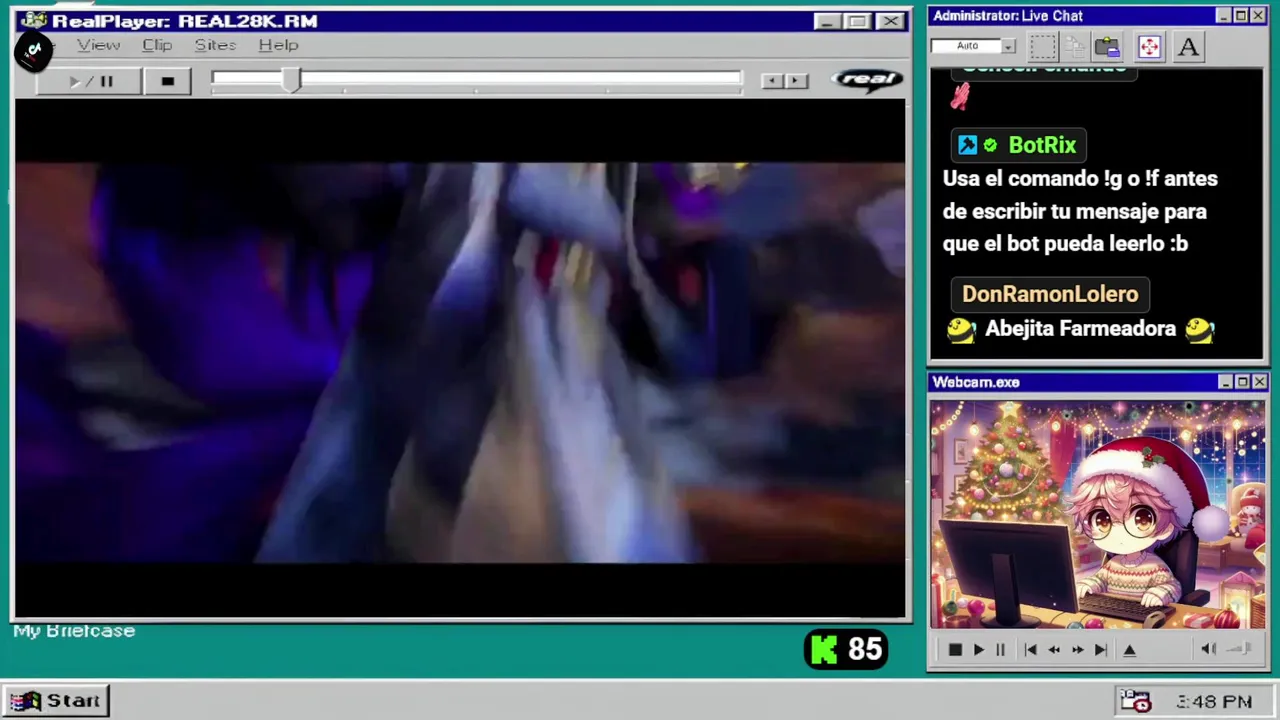Skip to previous track in Webcam.exe
This screenshot has height=720, width=1280.
click(x=1030, y=650)
